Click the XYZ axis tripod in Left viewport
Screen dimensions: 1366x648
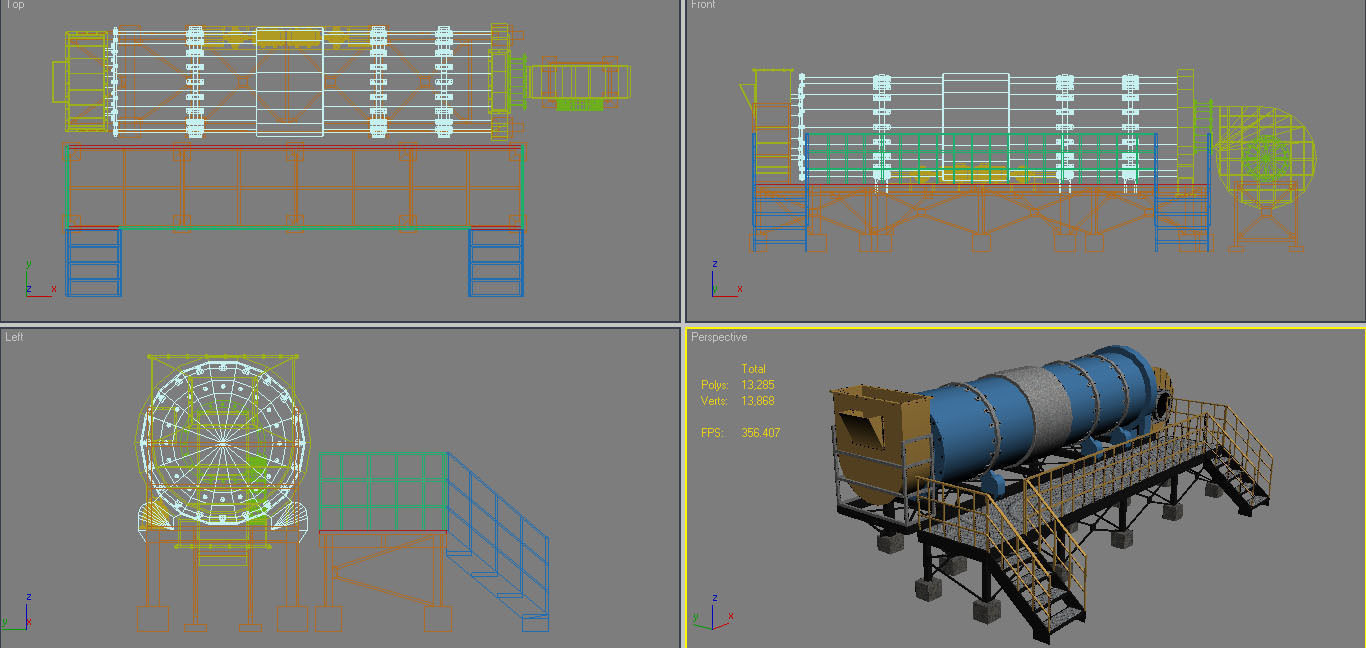pyautogui.click(x=17, y=611)
